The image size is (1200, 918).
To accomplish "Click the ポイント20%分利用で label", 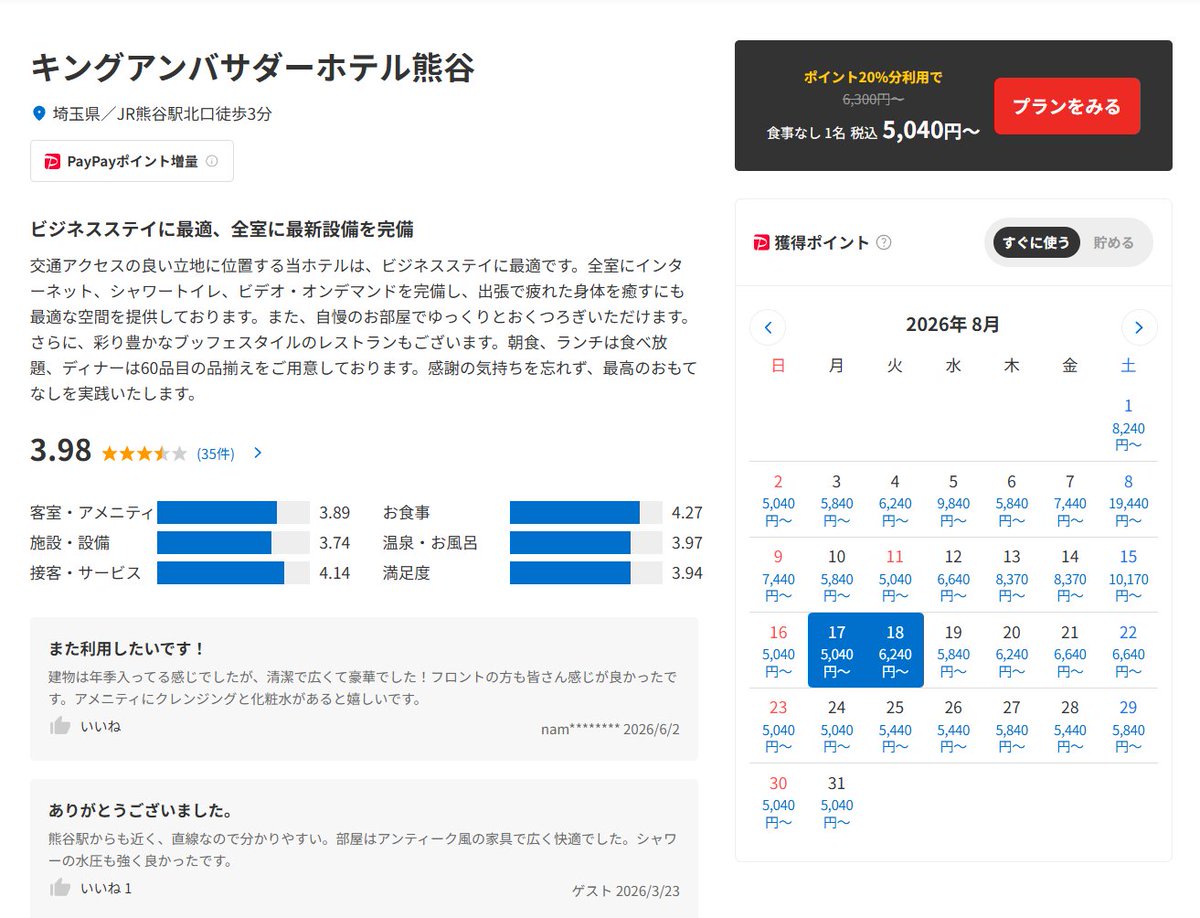I will 873,77.
